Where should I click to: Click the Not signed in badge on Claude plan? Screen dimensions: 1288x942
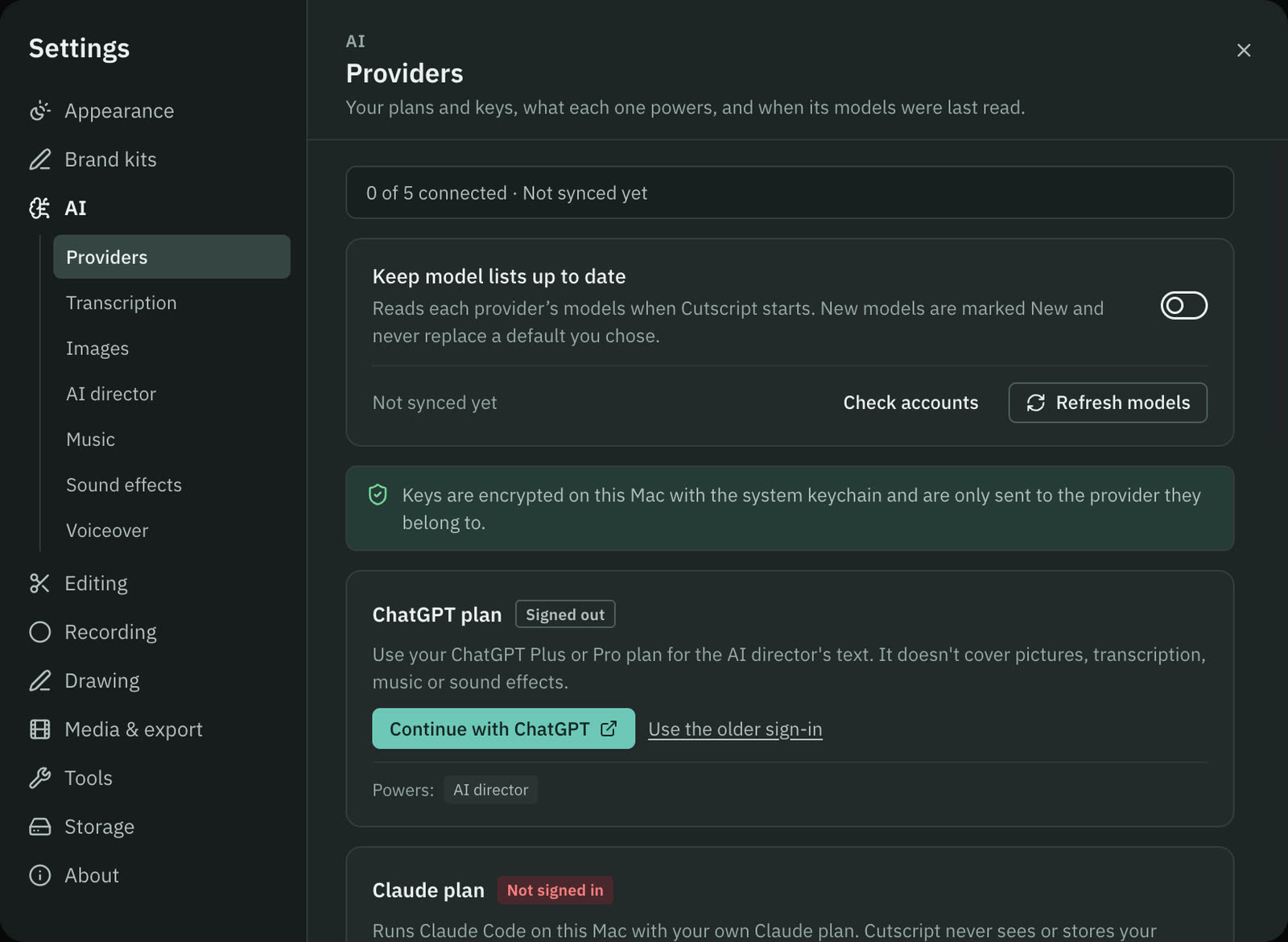click(555, 890)
